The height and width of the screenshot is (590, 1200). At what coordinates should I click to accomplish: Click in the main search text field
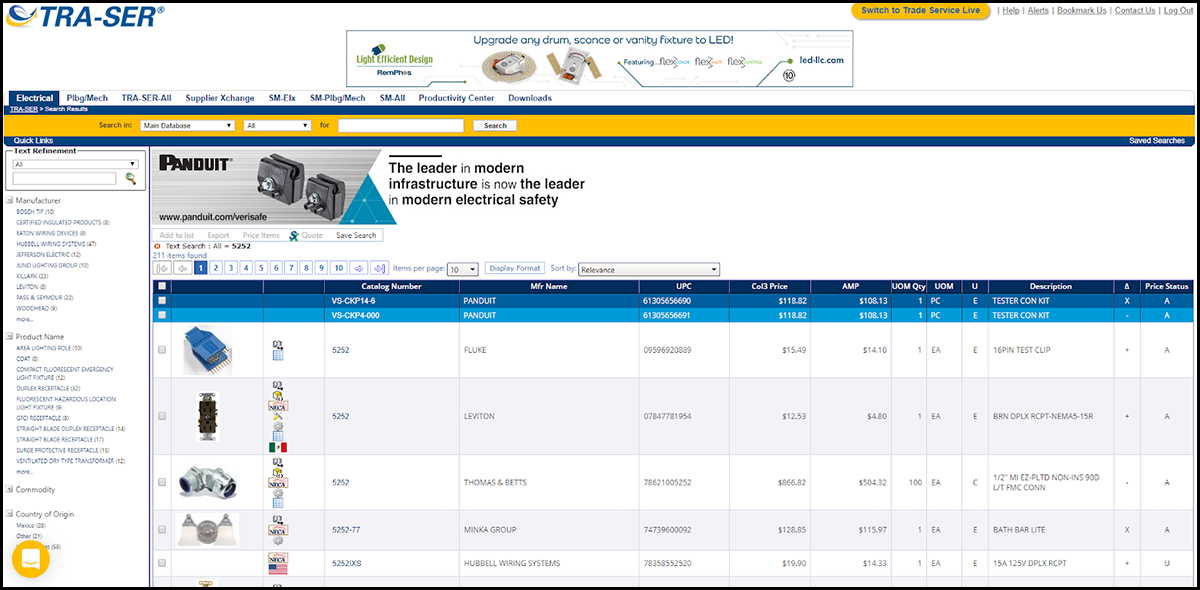coord(400,126)
